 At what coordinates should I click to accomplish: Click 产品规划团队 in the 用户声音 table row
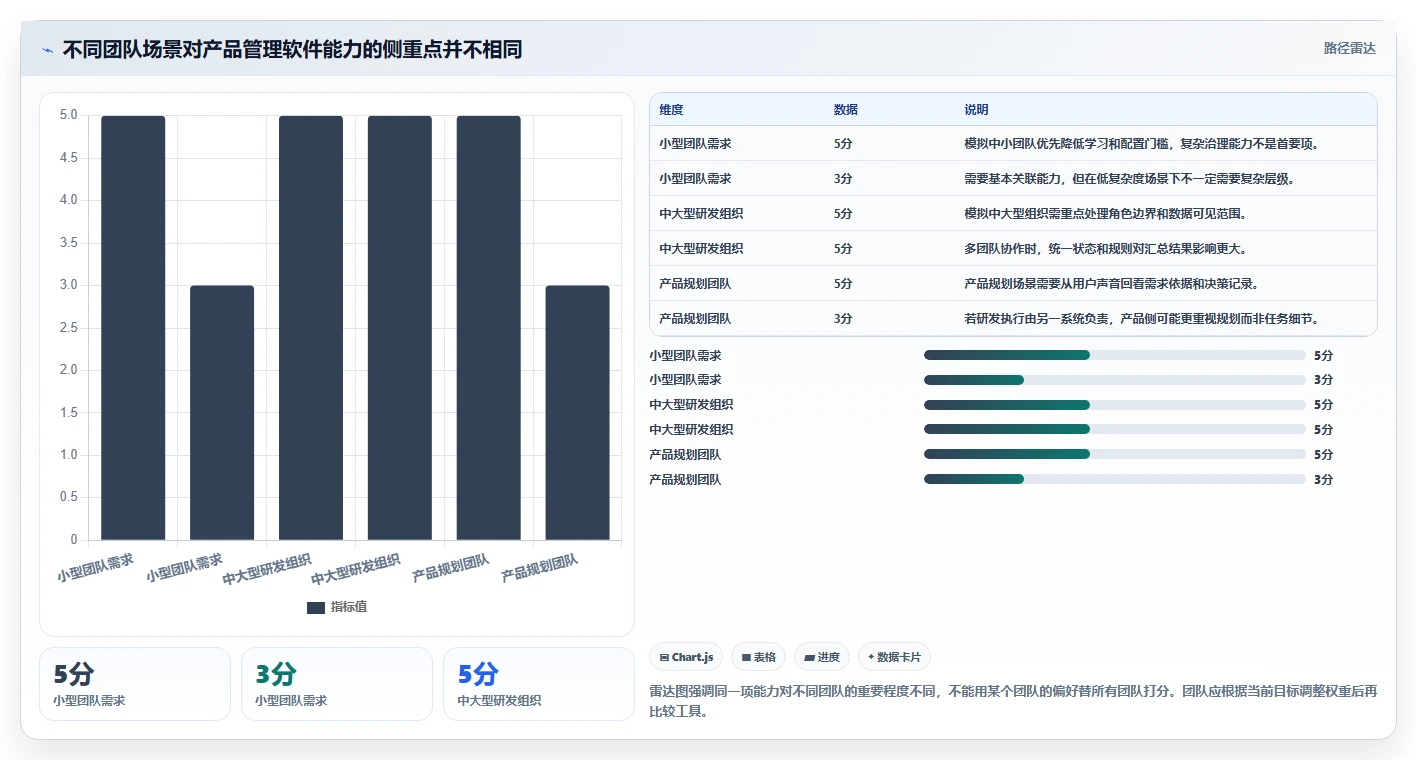(696, 284)
